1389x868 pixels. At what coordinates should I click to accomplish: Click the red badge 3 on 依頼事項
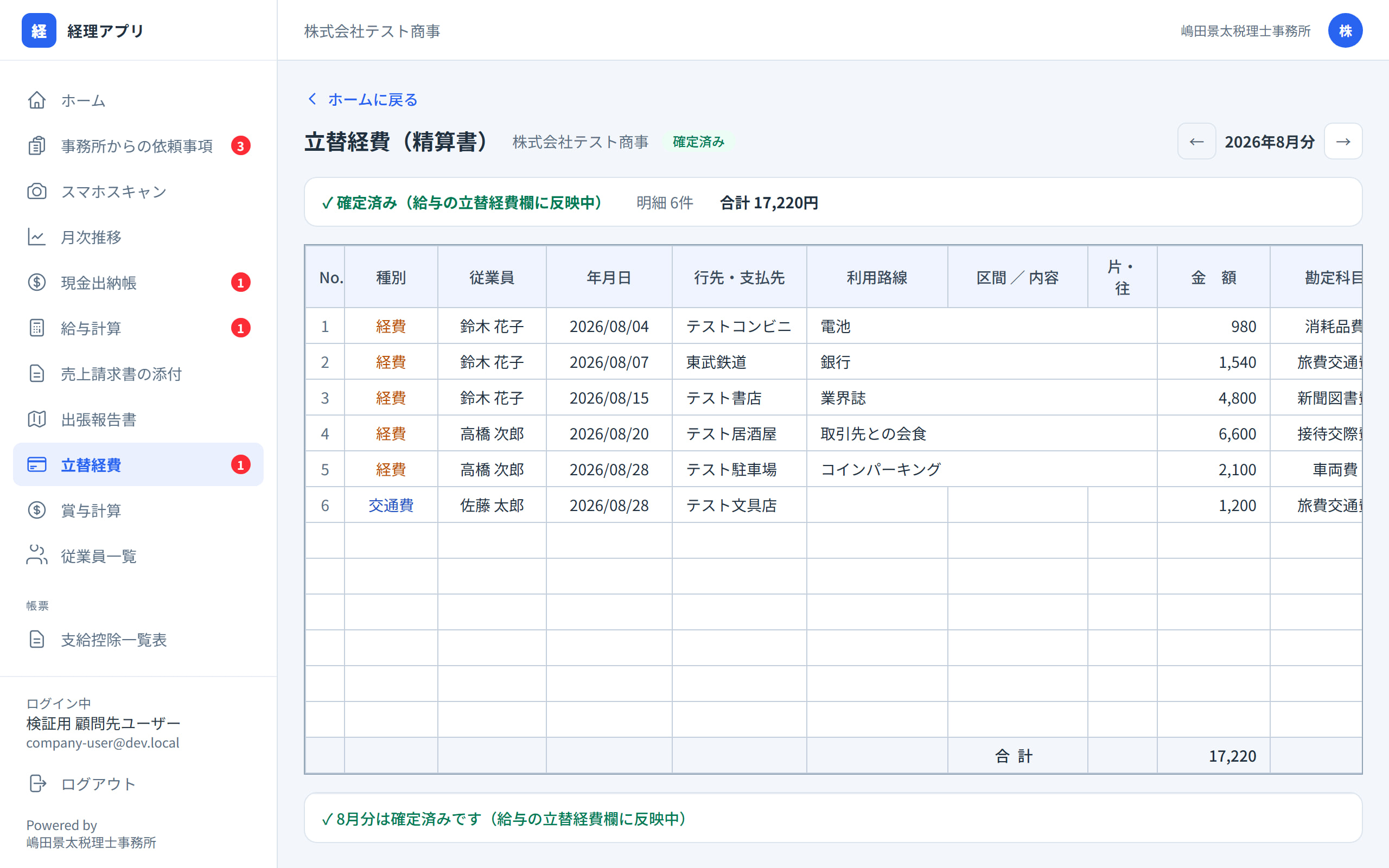point(240,146)
